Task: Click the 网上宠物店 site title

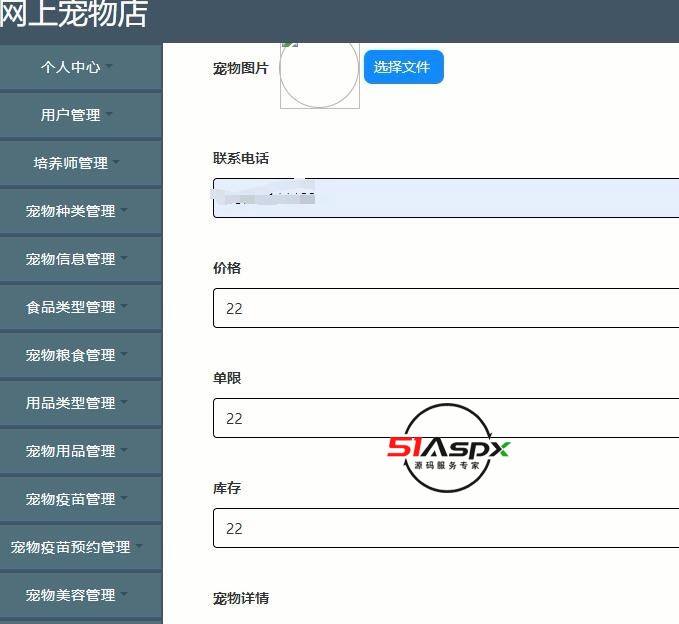Action: pyautogui.click(x=74, y=14)
